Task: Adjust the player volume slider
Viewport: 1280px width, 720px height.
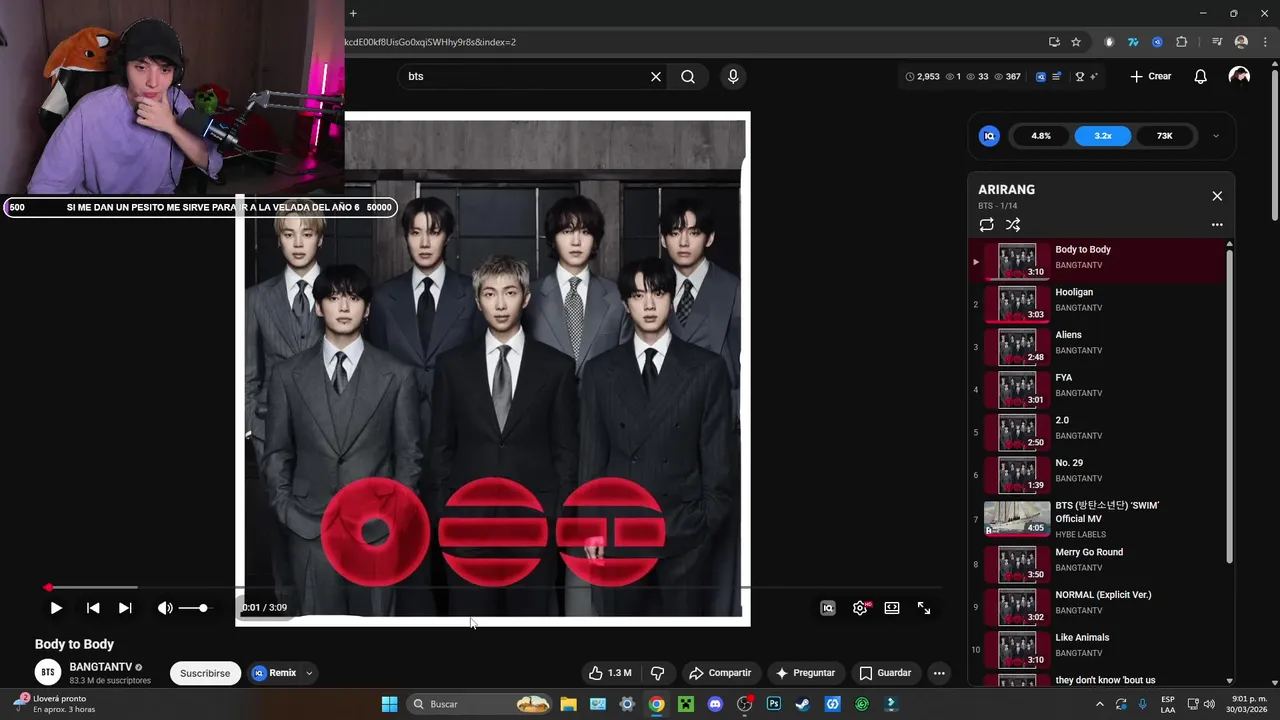Action: 195,608
